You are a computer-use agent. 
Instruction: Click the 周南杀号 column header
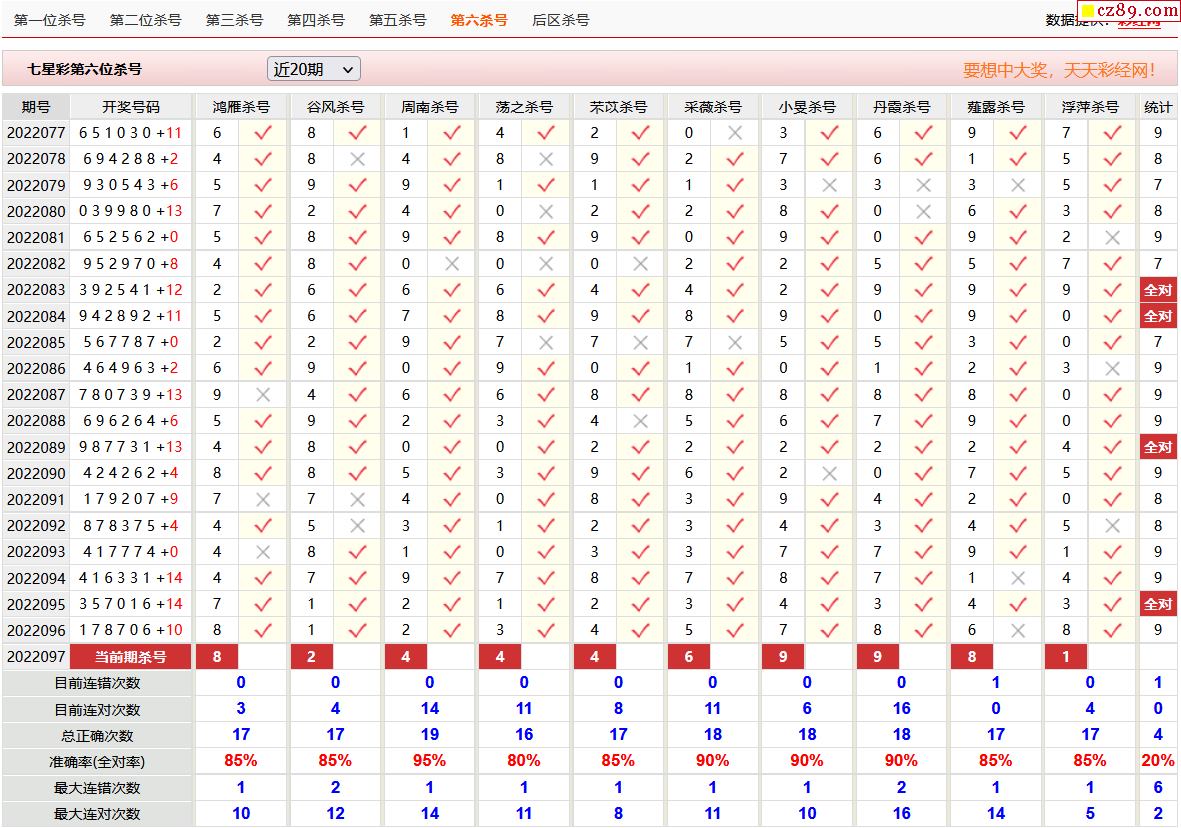point(429,107)
